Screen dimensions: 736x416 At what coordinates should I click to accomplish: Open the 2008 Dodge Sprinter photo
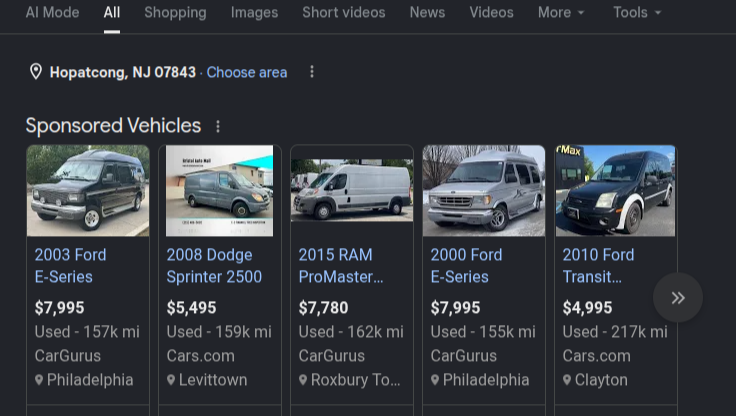click(x=220, y=191)
